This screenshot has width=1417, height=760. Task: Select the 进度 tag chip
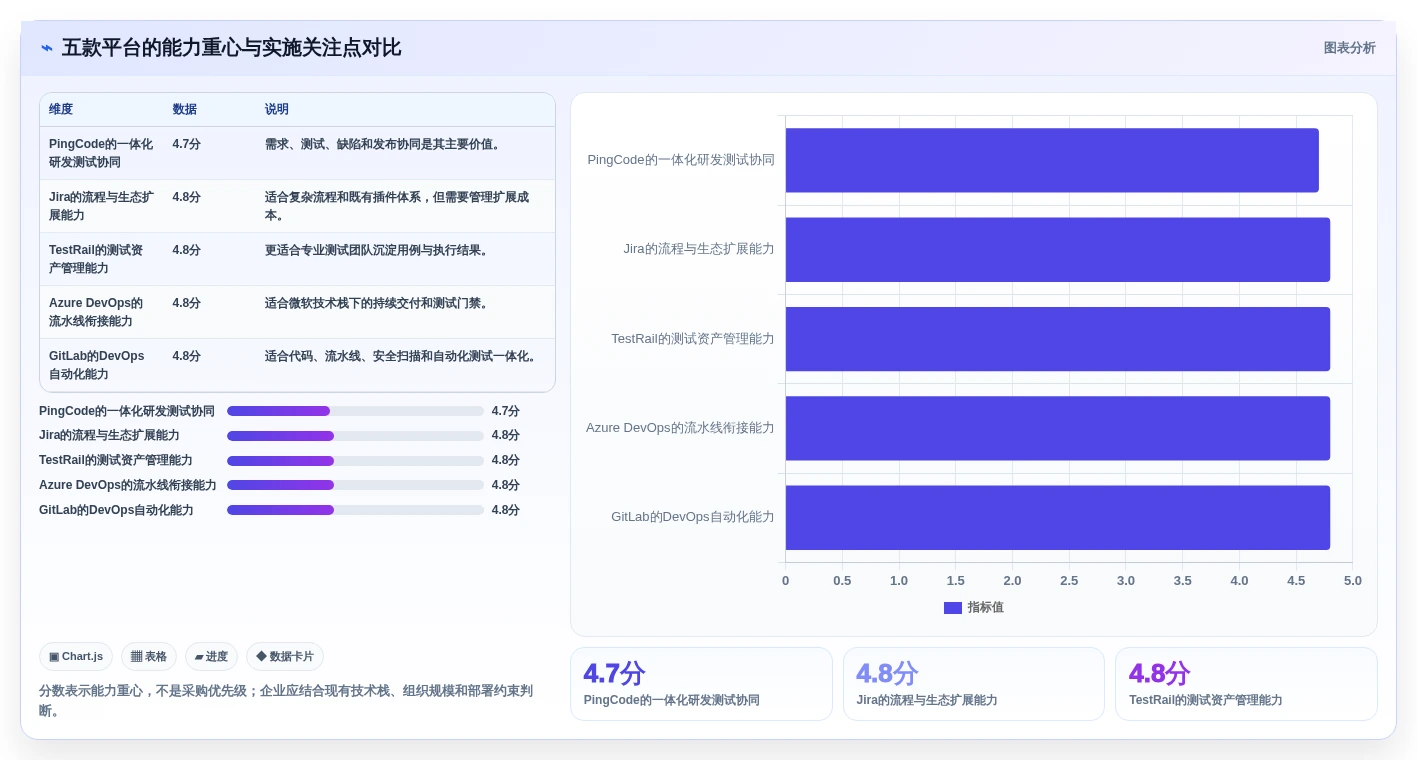click(x=211, y=657)
